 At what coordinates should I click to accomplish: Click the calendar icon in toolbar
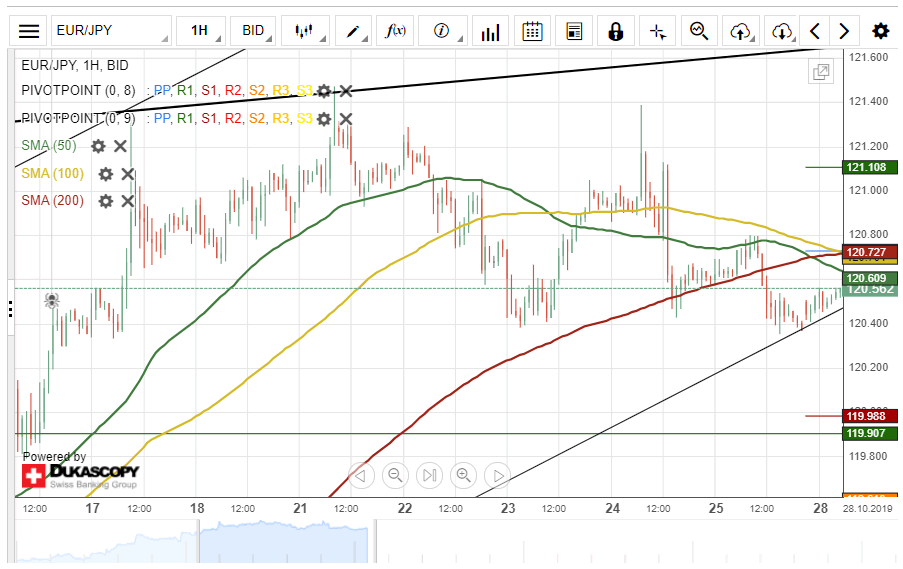coord(533,31)
